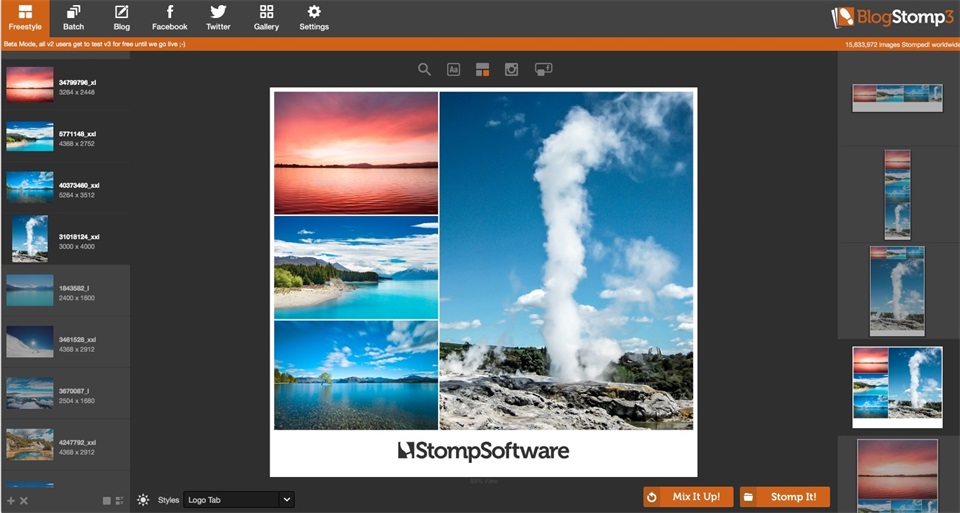Click the 3000 x 4000 dimension text
960x513 pixels.
coord(77,247)
